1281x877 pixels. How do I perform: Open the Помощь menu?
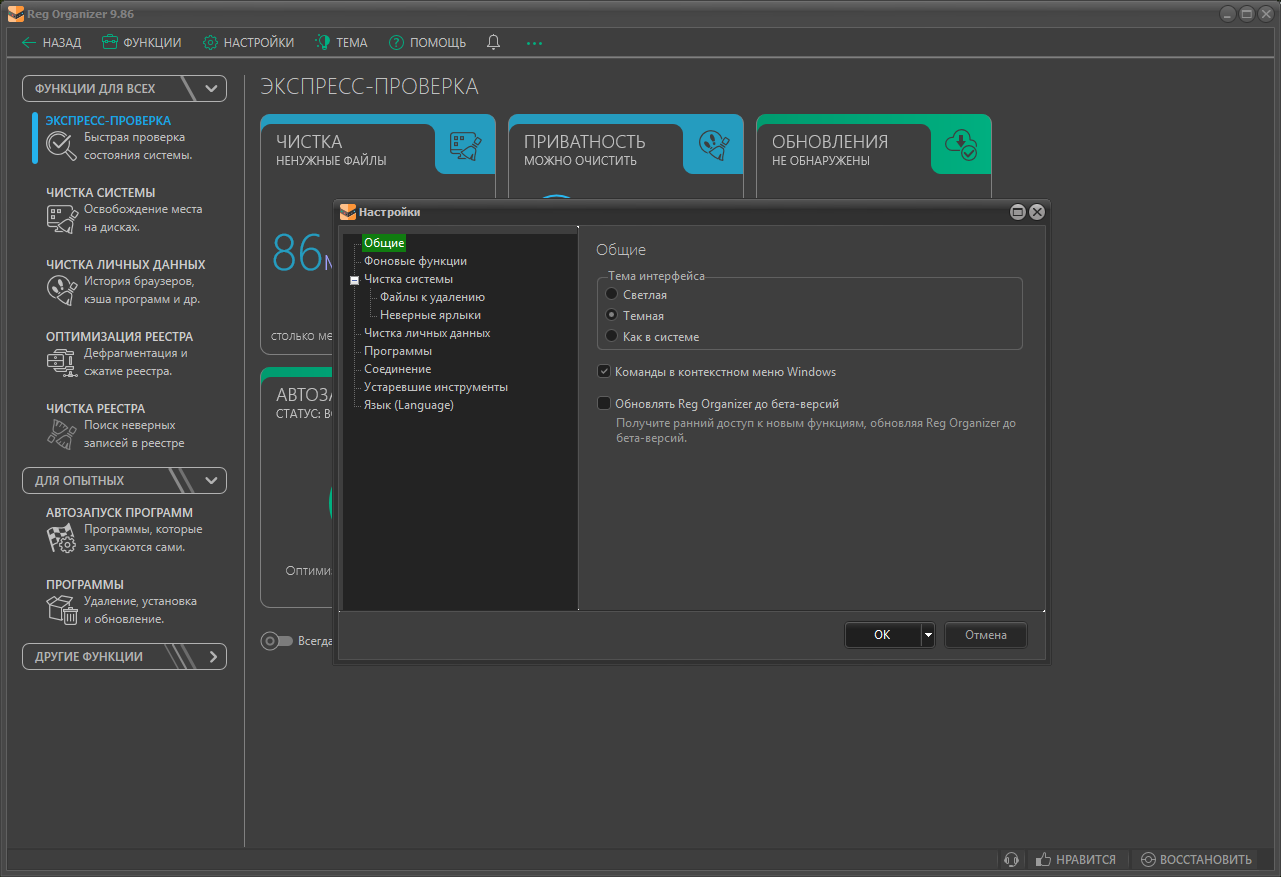(427, 43)
